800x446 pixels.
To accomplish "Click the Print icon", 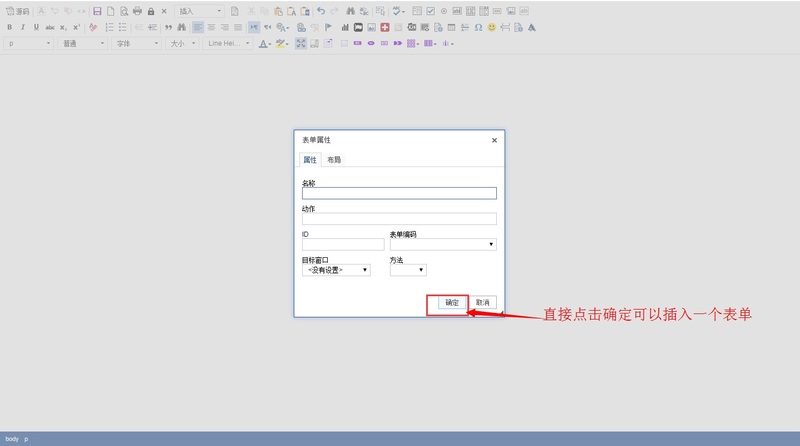I will point(137,11).
